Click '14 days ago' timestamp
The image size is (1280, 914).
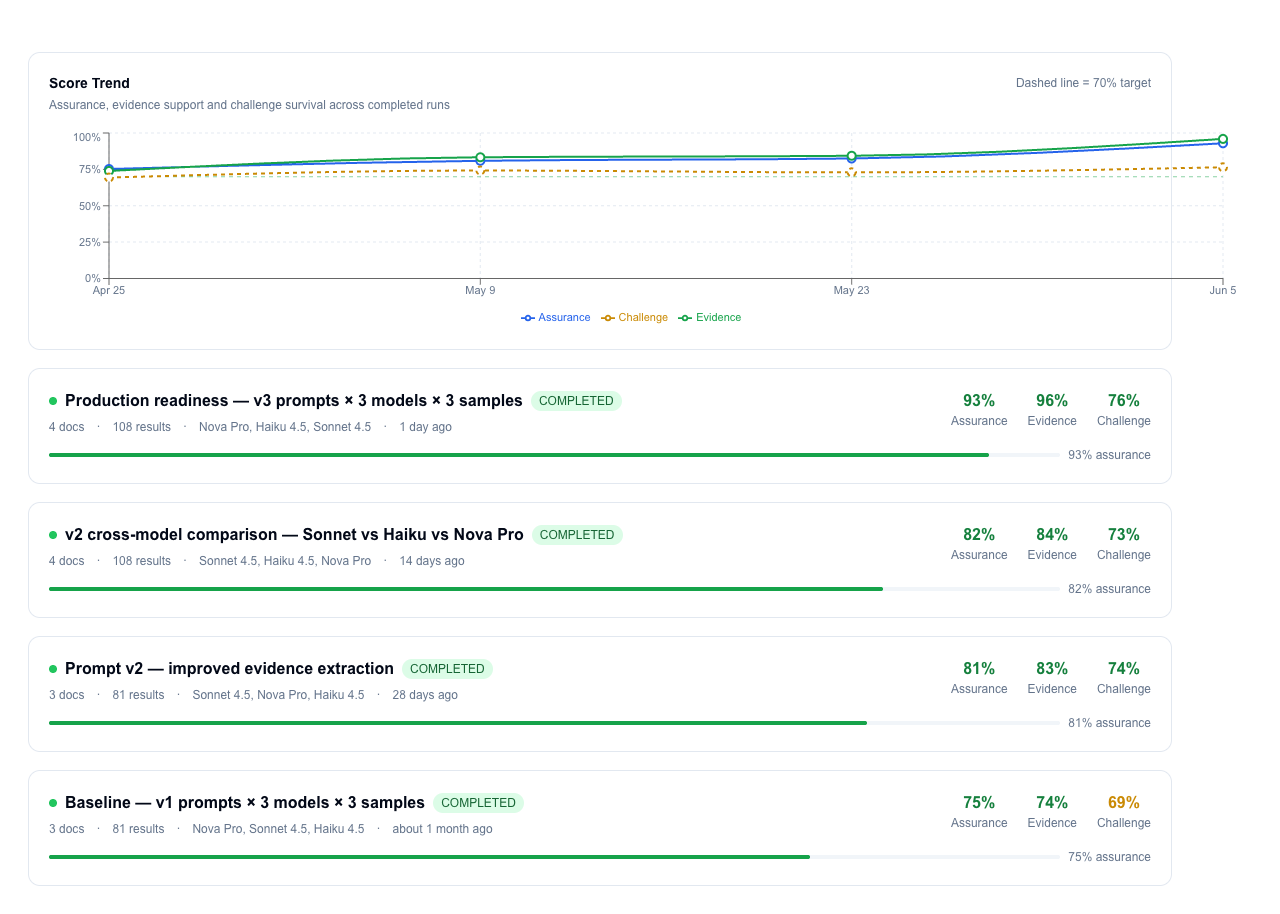[432, 561]
